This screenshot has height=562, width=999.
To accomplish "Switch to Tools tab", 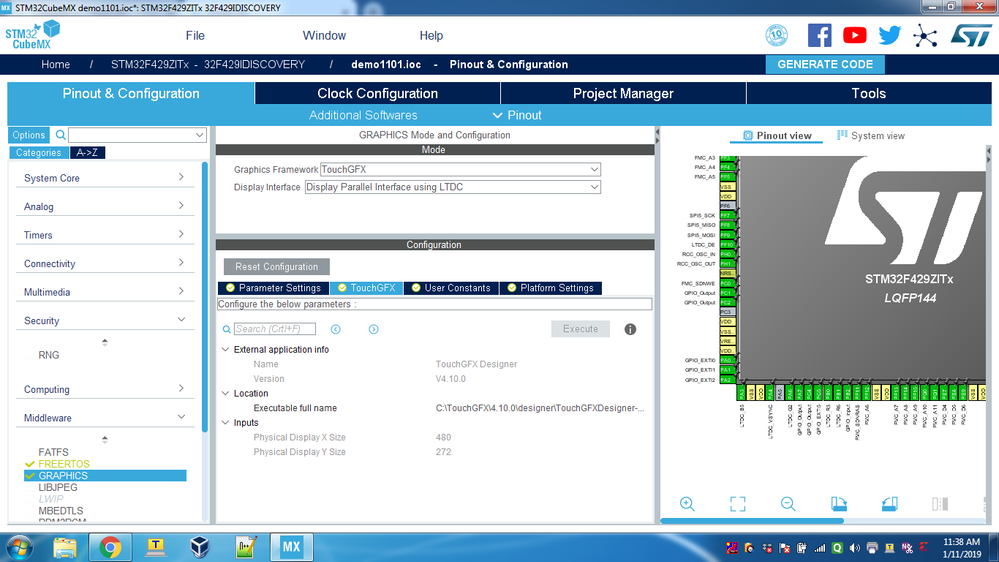I will [x=869, y=94].
